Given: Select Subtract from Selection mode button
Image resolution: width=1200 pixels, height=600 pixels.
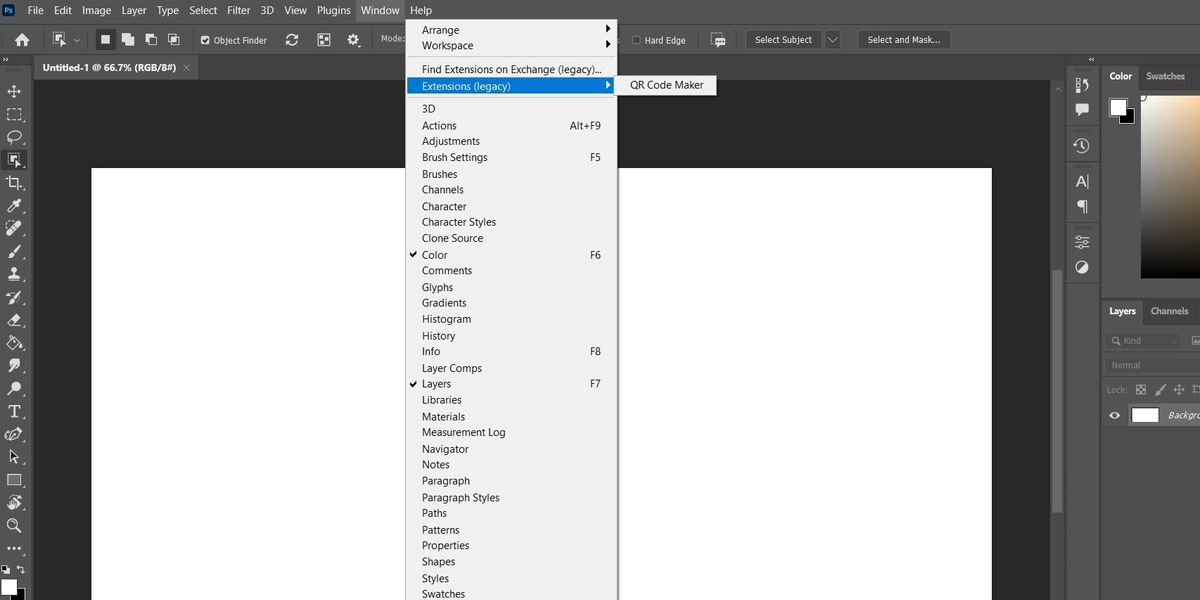Looking at the screenshot, I should coord(151,40).
